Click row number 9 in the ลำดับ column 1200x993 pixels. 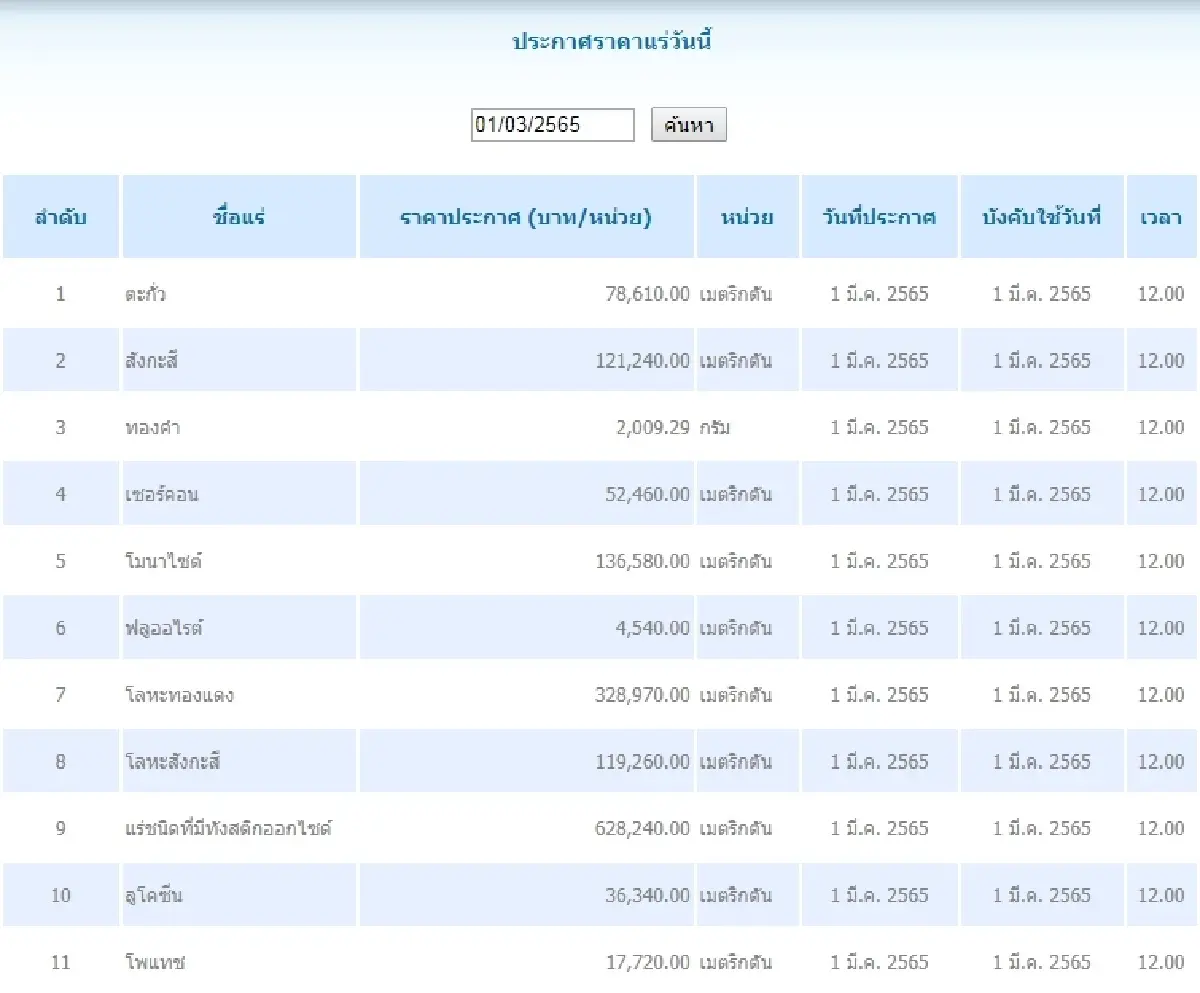coord(61,829)
